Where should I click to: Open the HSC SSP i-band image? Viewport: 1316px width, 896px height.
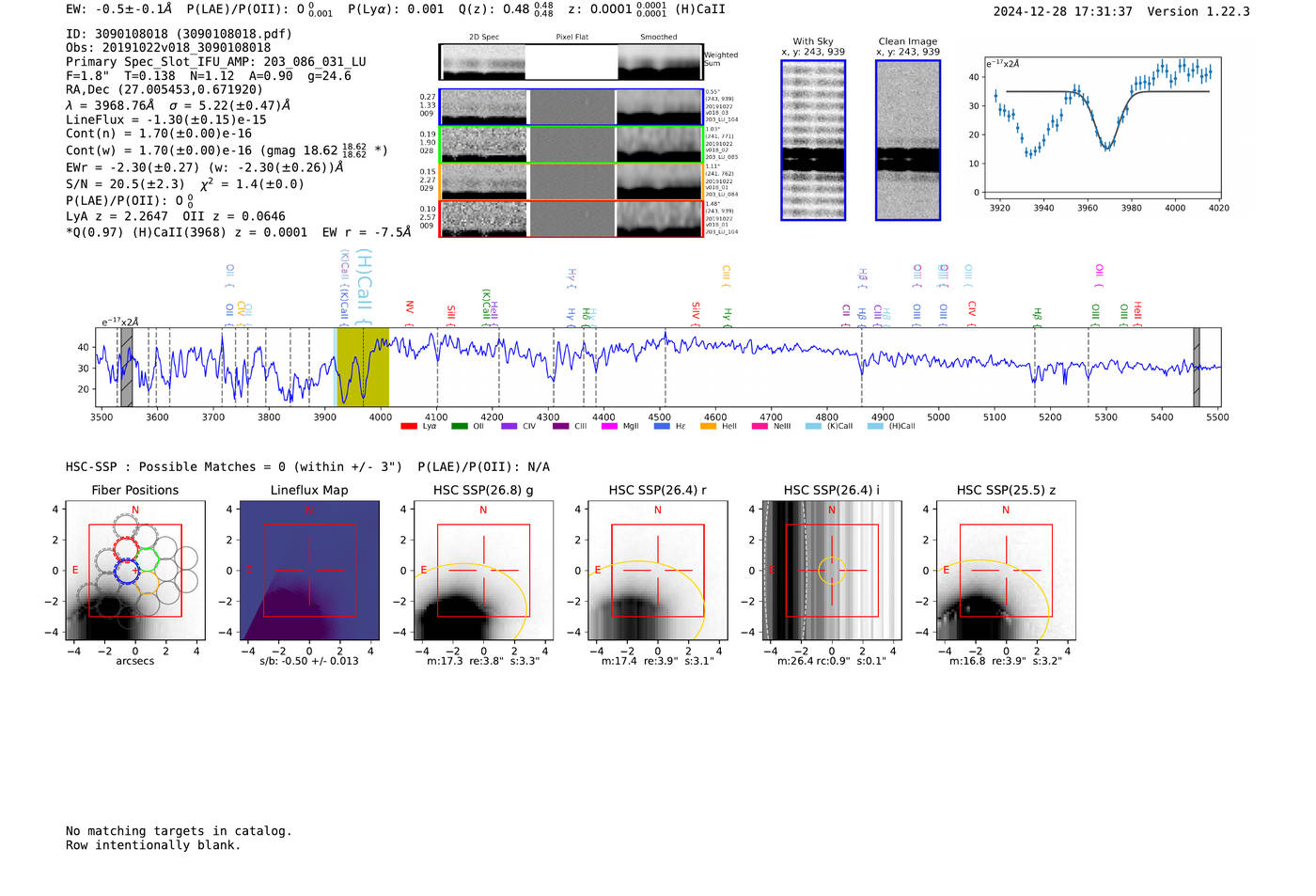point(832,571)
